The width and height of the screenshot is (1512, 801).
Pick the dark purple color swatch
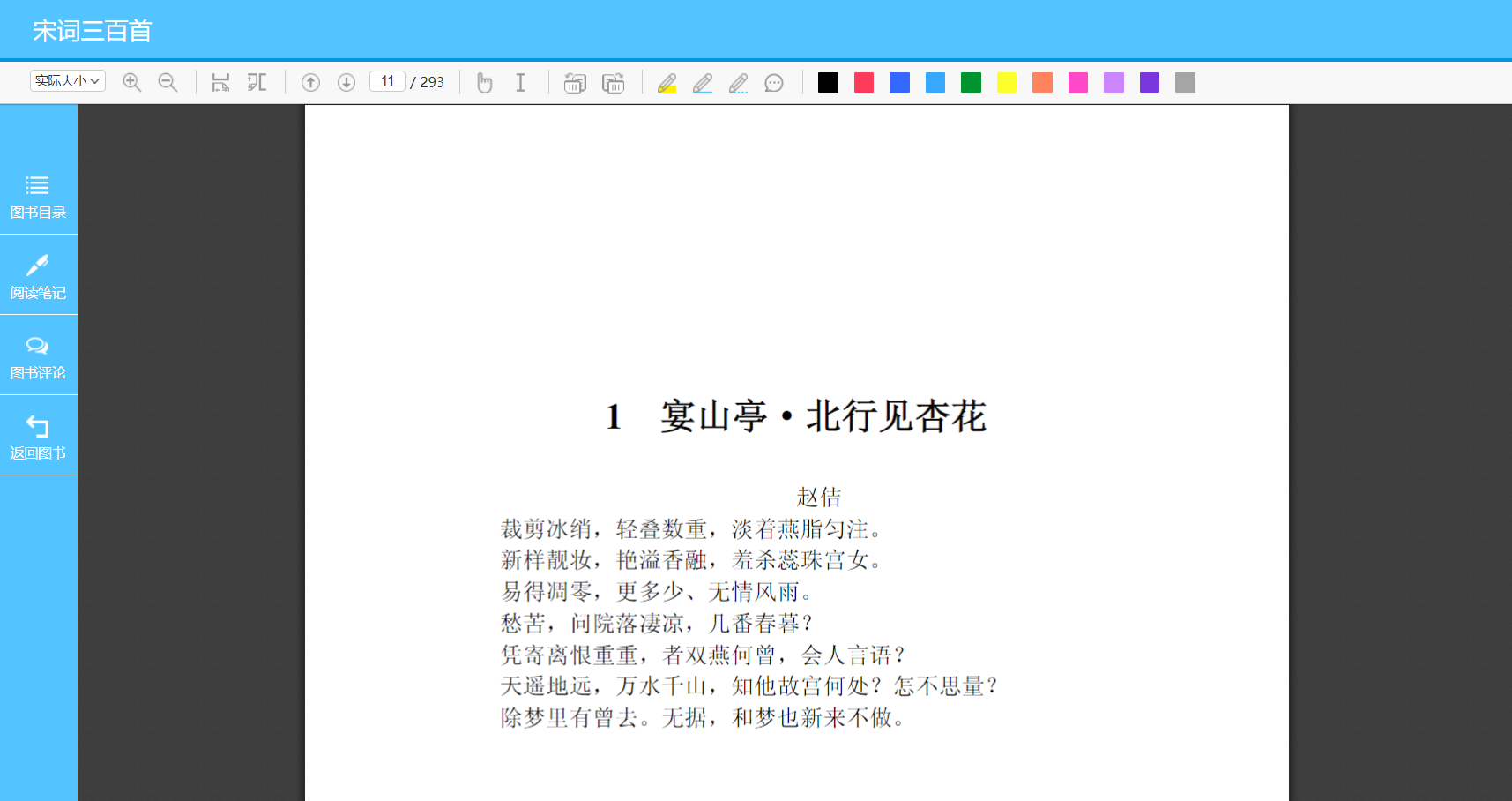click(x=1150, y=82)
